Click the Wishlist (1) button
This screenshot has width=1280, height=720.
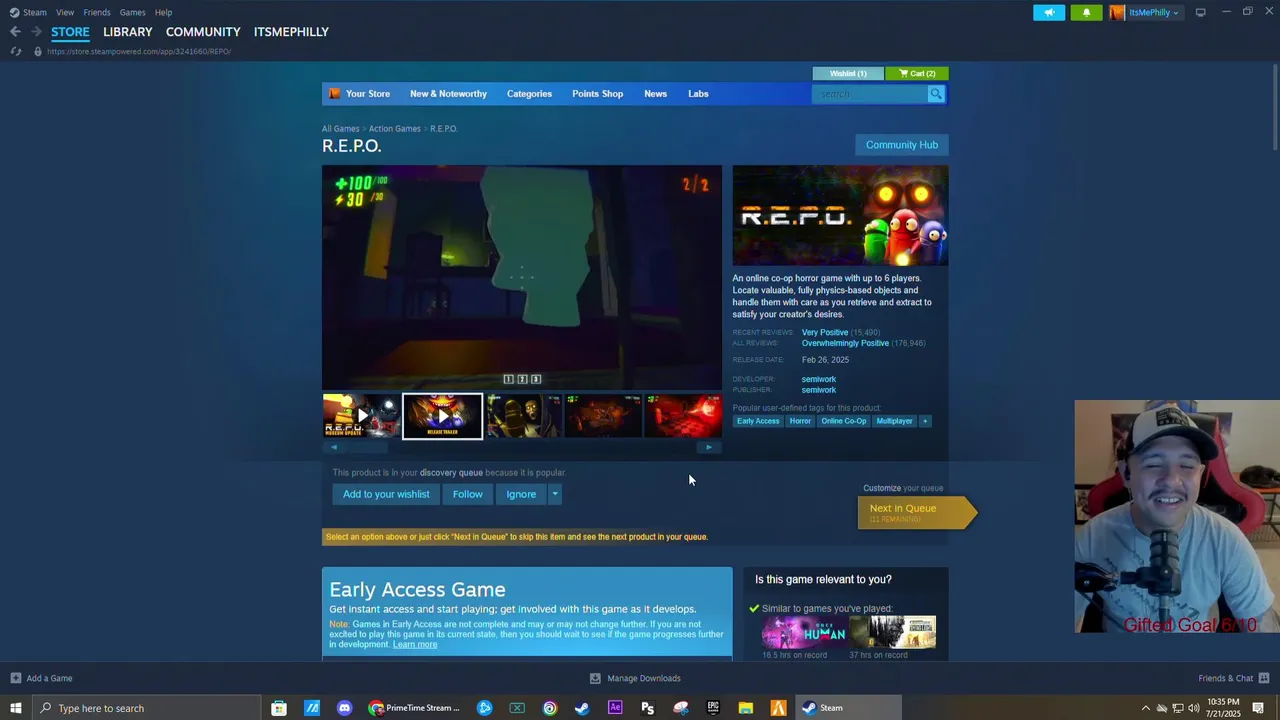coord(848,73)
